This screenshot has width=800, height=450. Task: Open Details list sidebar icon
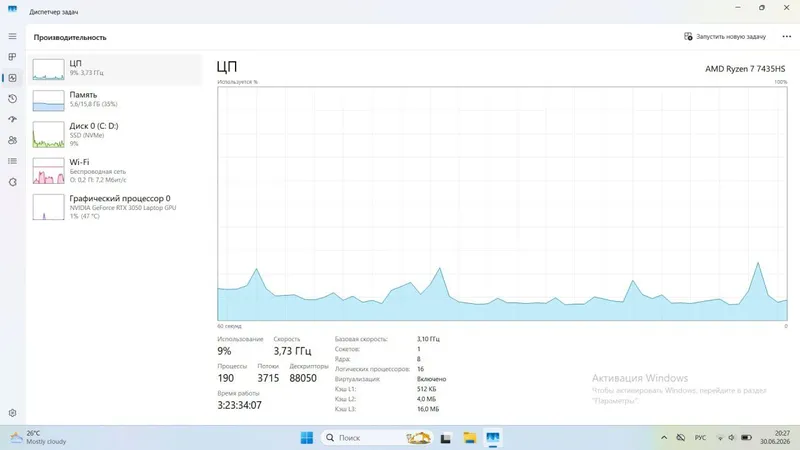pyautogui.click(x=12, y=161)
